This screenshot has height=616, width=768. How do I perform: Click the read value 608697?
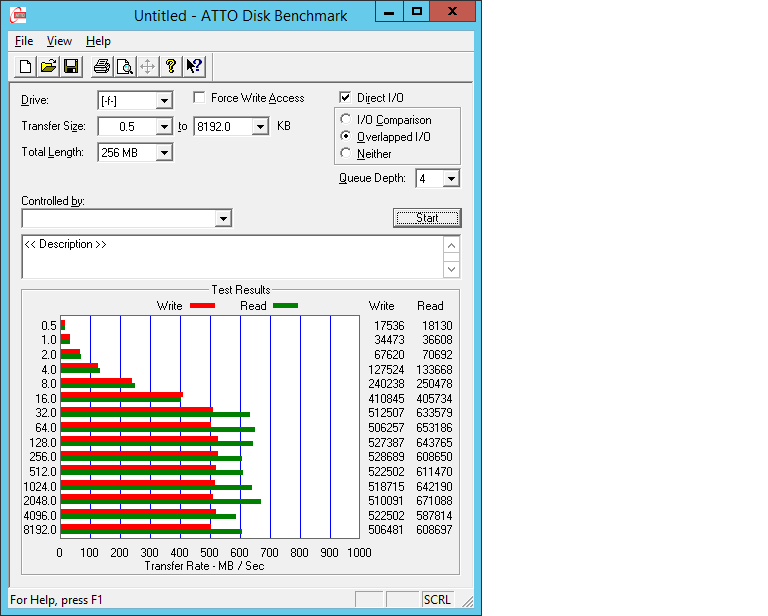(434, 529)
